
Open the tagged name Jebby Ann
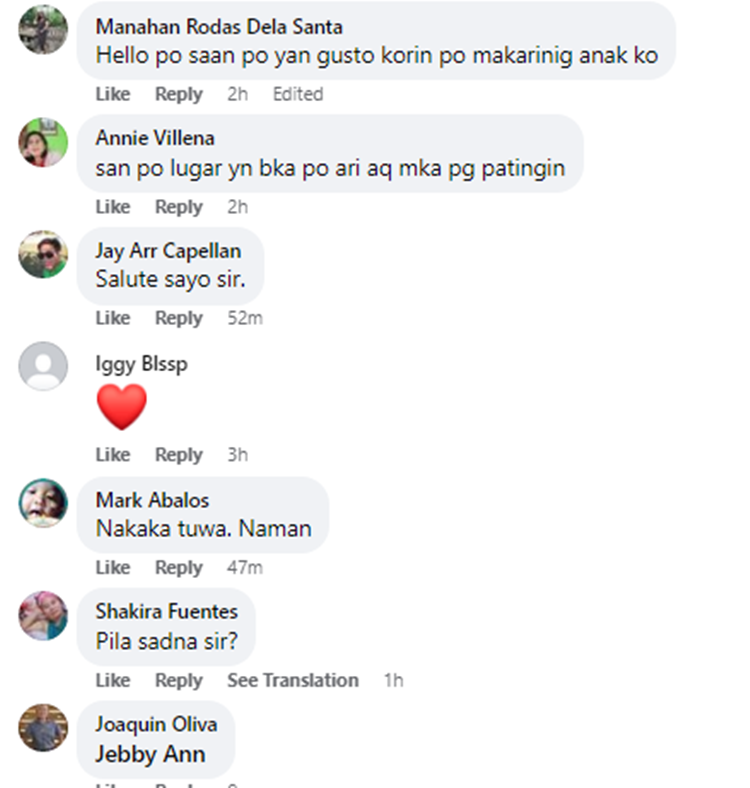click(x=150, y=754)
